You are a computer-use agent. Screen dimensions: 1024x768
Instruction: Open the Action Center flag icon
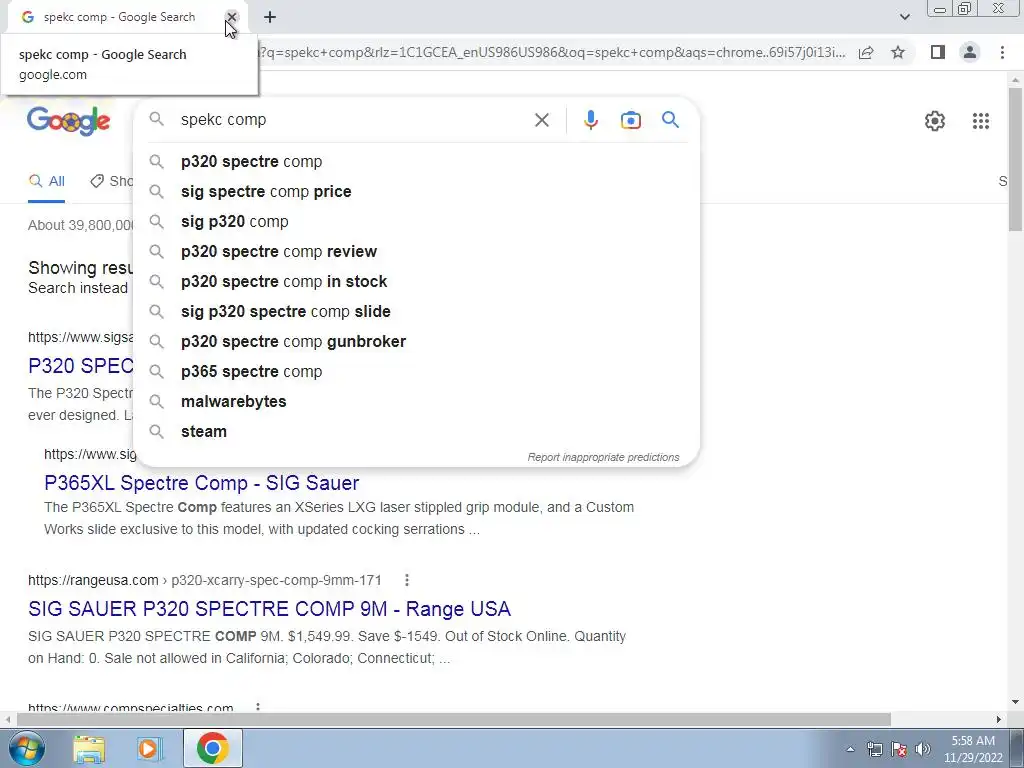click(899, 750)
